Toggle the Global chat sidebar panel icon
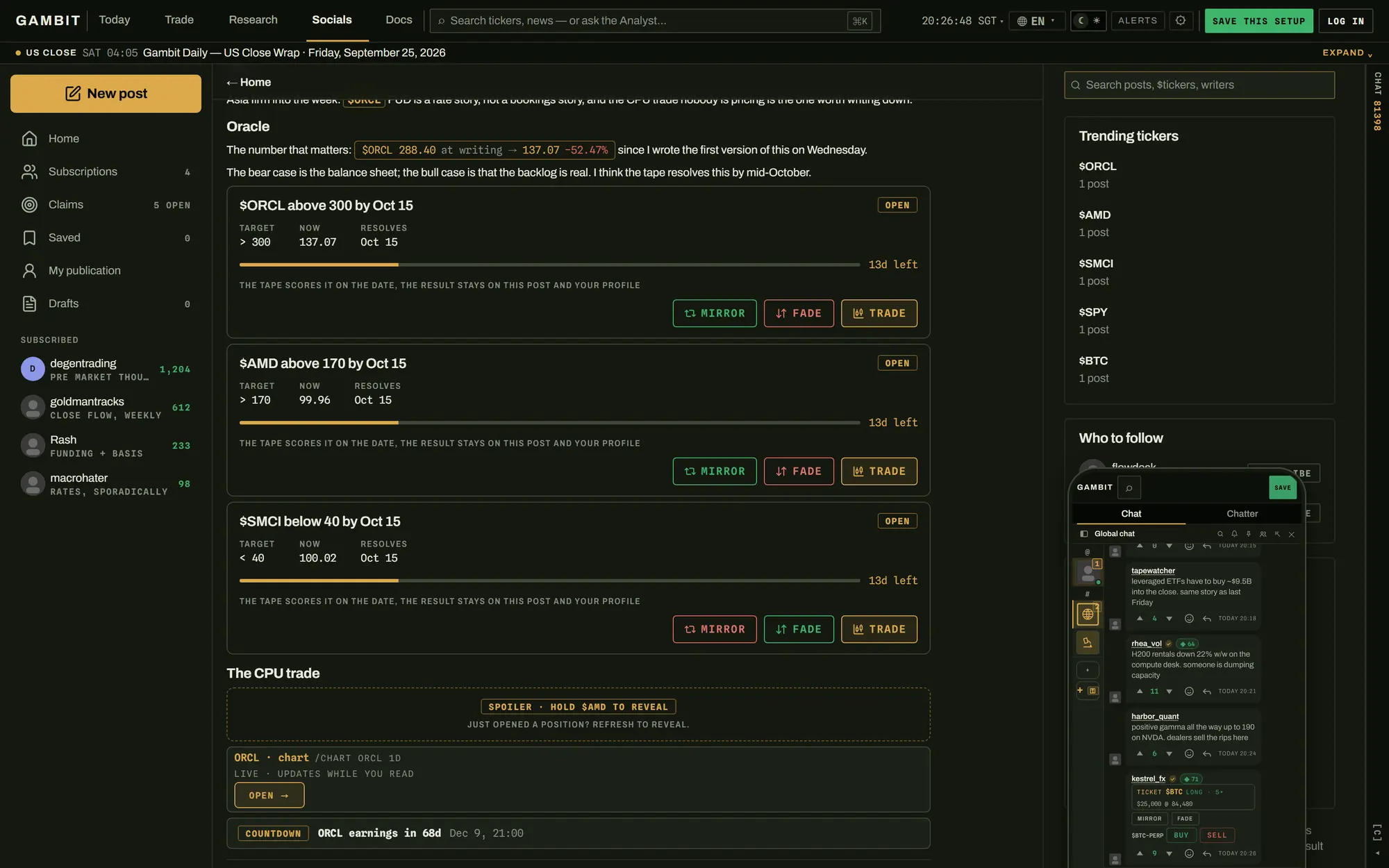This screenshot has height=868, width=1389. pyautogui.click(x=1084, y=534)
